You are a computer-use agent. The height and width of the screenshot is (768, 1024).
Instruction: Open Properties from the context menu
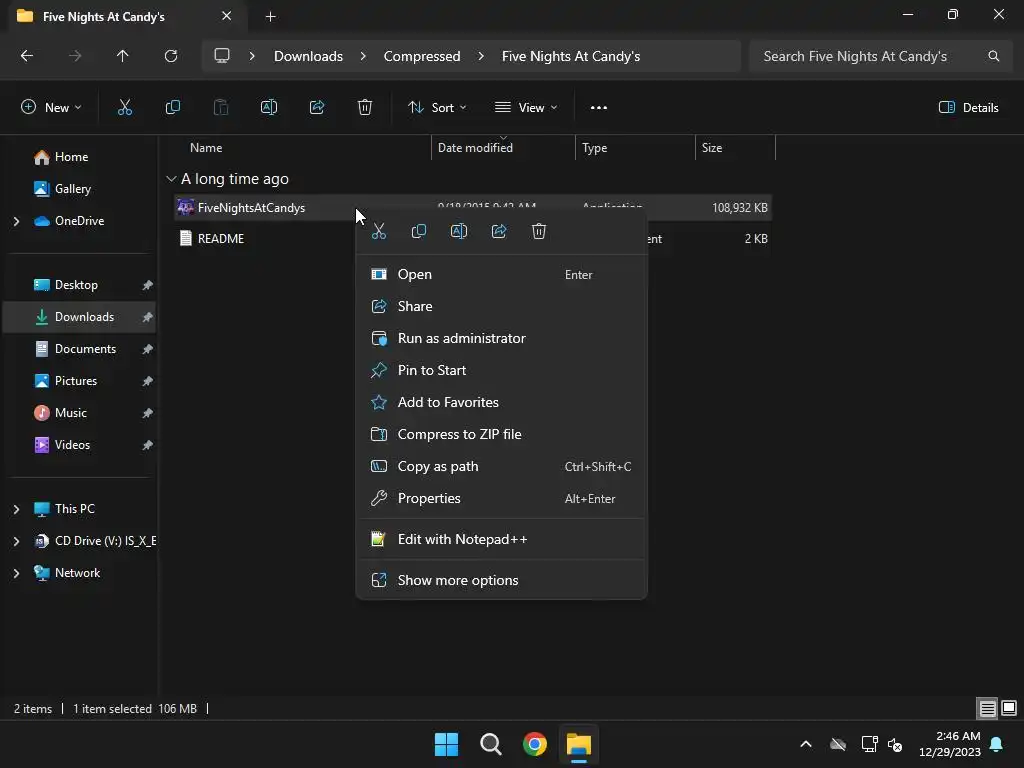[x=502, y=498]
